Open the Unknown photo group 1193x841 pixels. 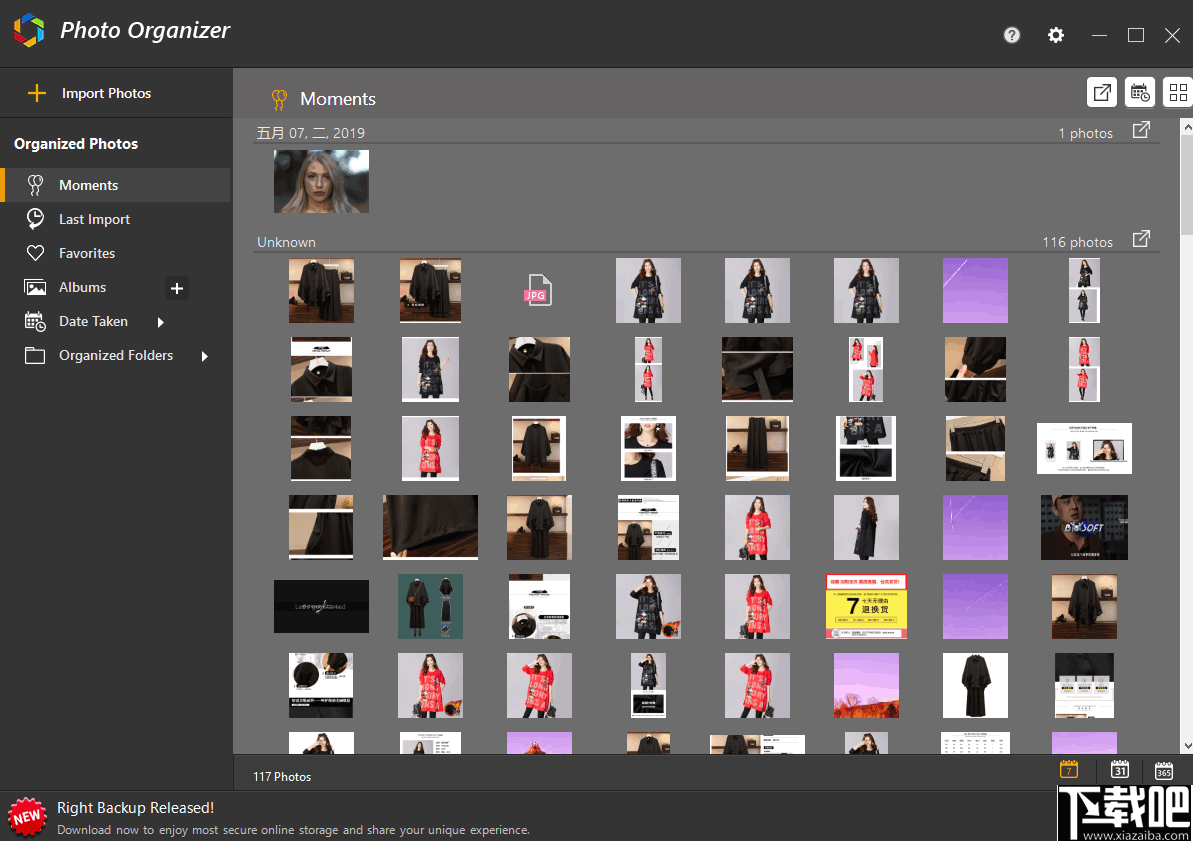[x=286, y=242]
